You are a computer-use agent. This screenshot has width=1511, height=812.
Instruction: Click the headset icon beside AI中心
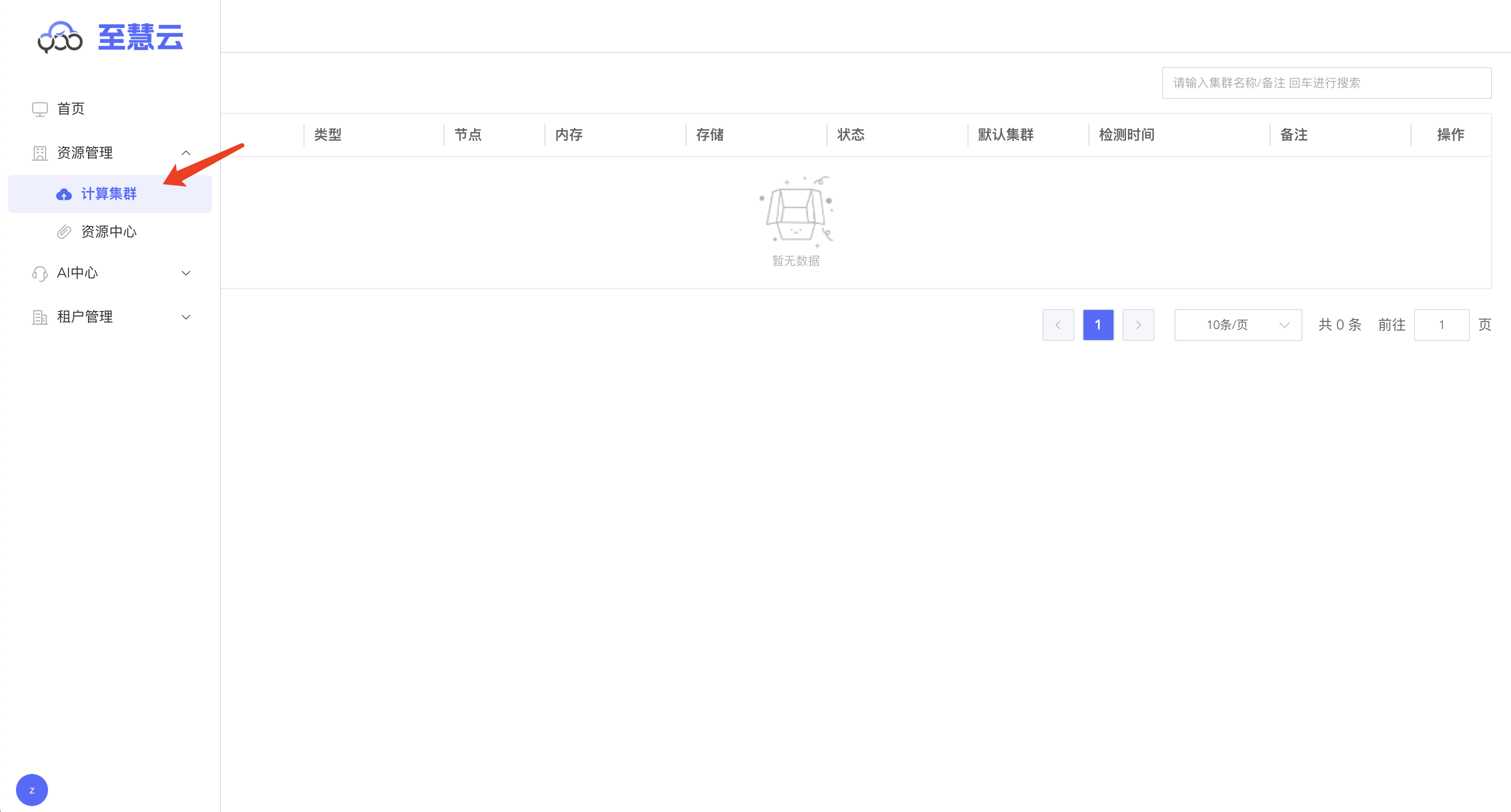(40, 273)
